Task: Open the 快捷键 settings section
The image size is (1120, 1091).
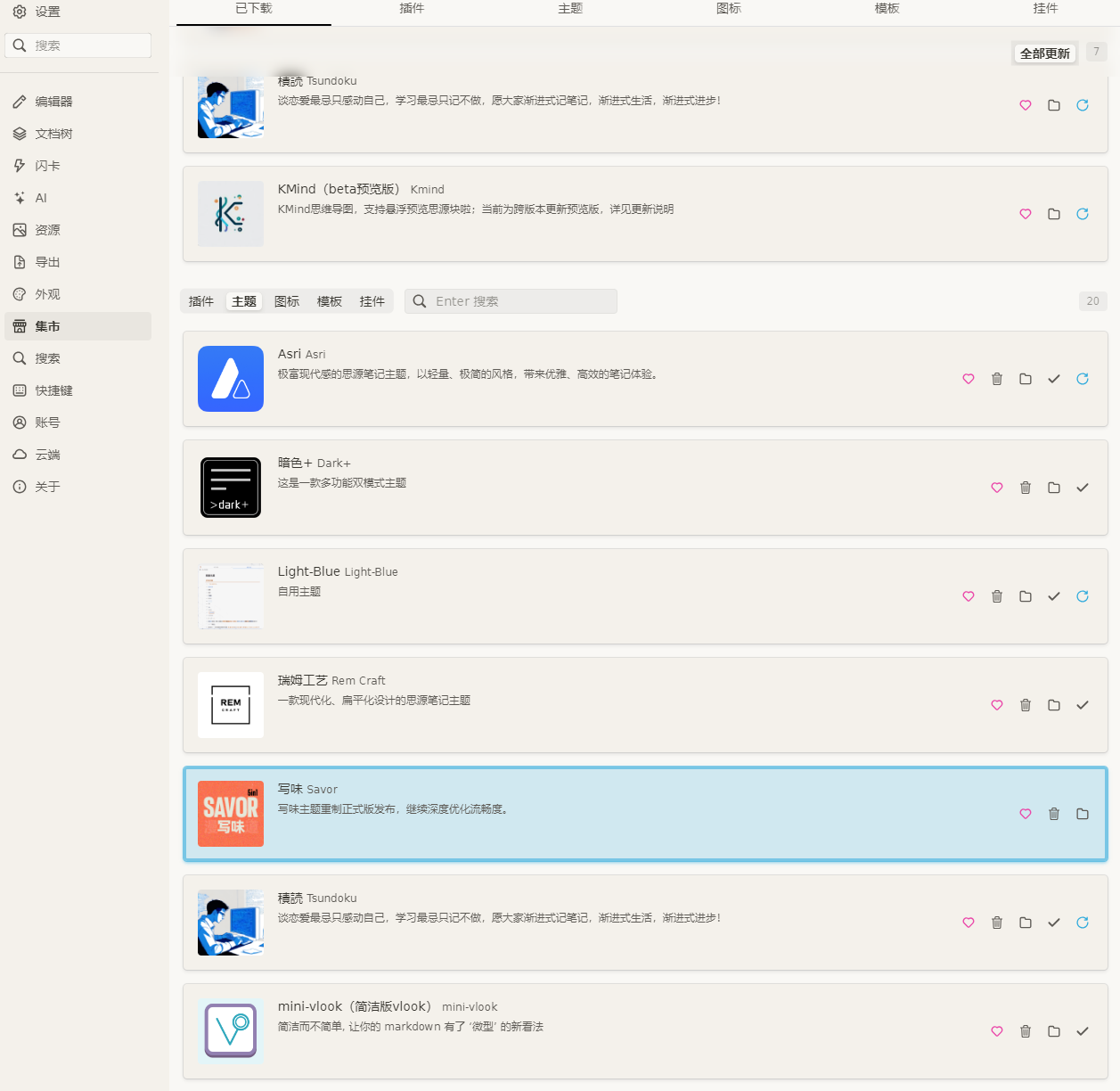Action: coord(78,390)
